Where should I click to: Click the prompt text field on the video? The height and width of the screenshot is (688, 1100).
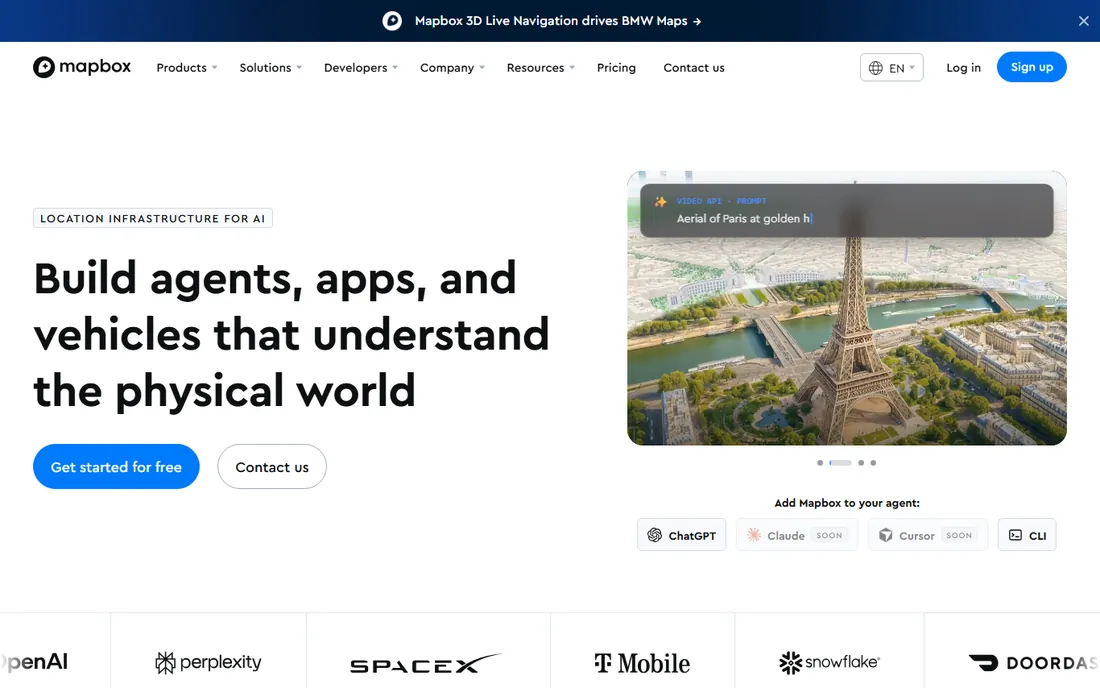(847, 210)
